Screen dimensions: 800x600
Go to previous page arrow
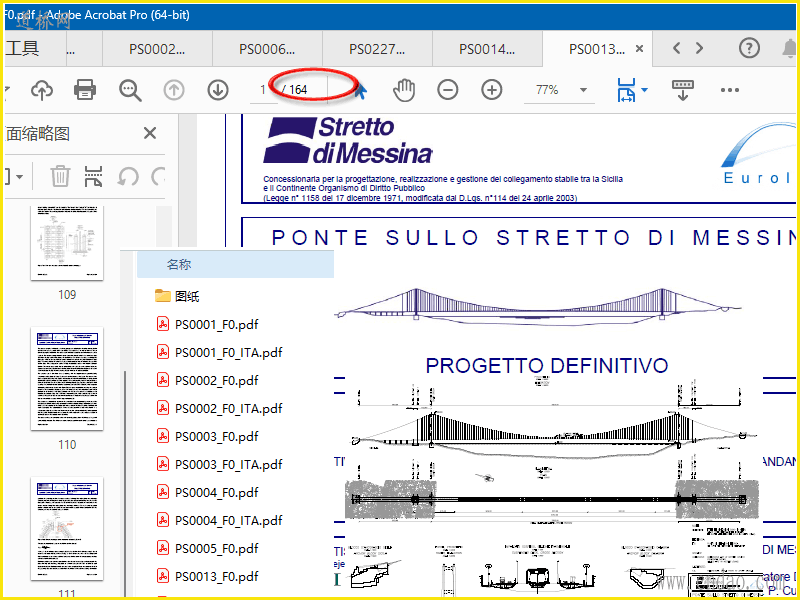(x=174, y=90)
